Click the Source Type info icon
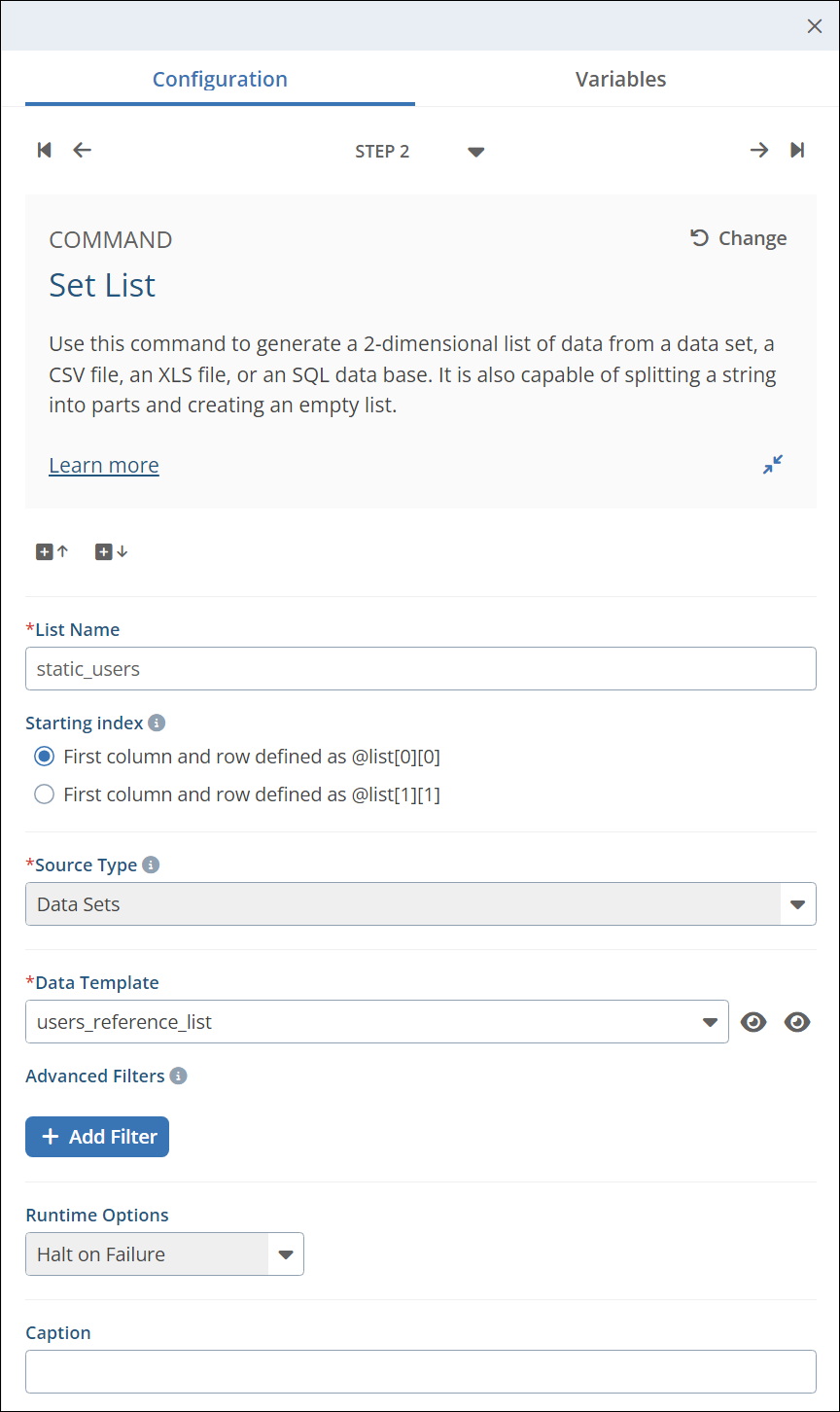Screen dimensions: 840x1412 151,865
